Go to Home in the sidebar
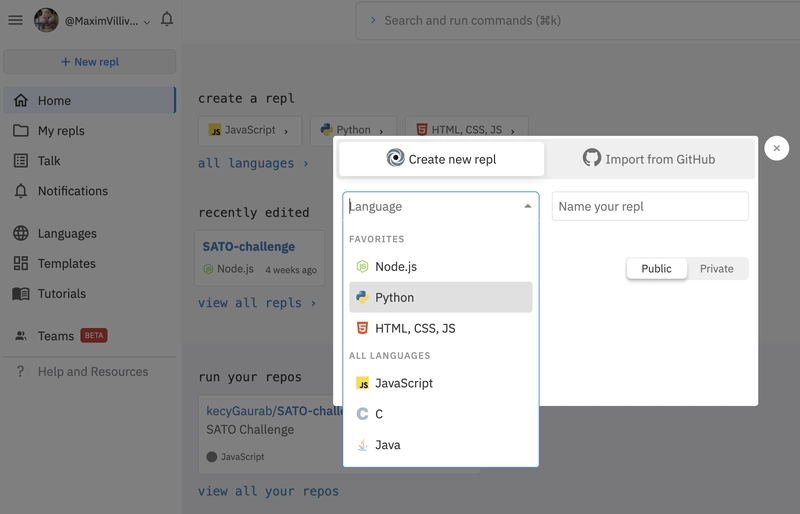 coord(89,100)
